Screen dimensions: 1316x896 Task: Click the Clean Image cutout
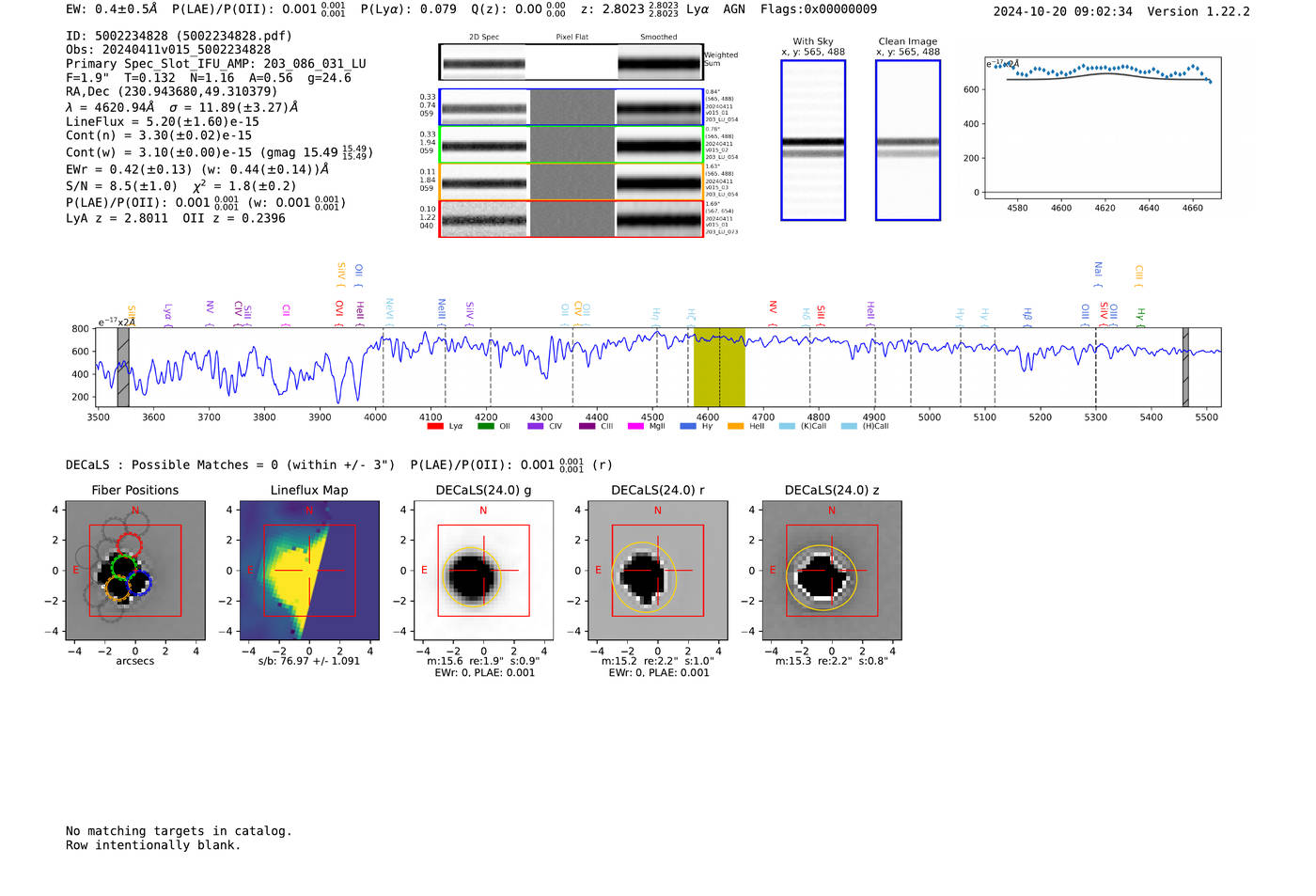pyautogui.click(x=907, y=140)
